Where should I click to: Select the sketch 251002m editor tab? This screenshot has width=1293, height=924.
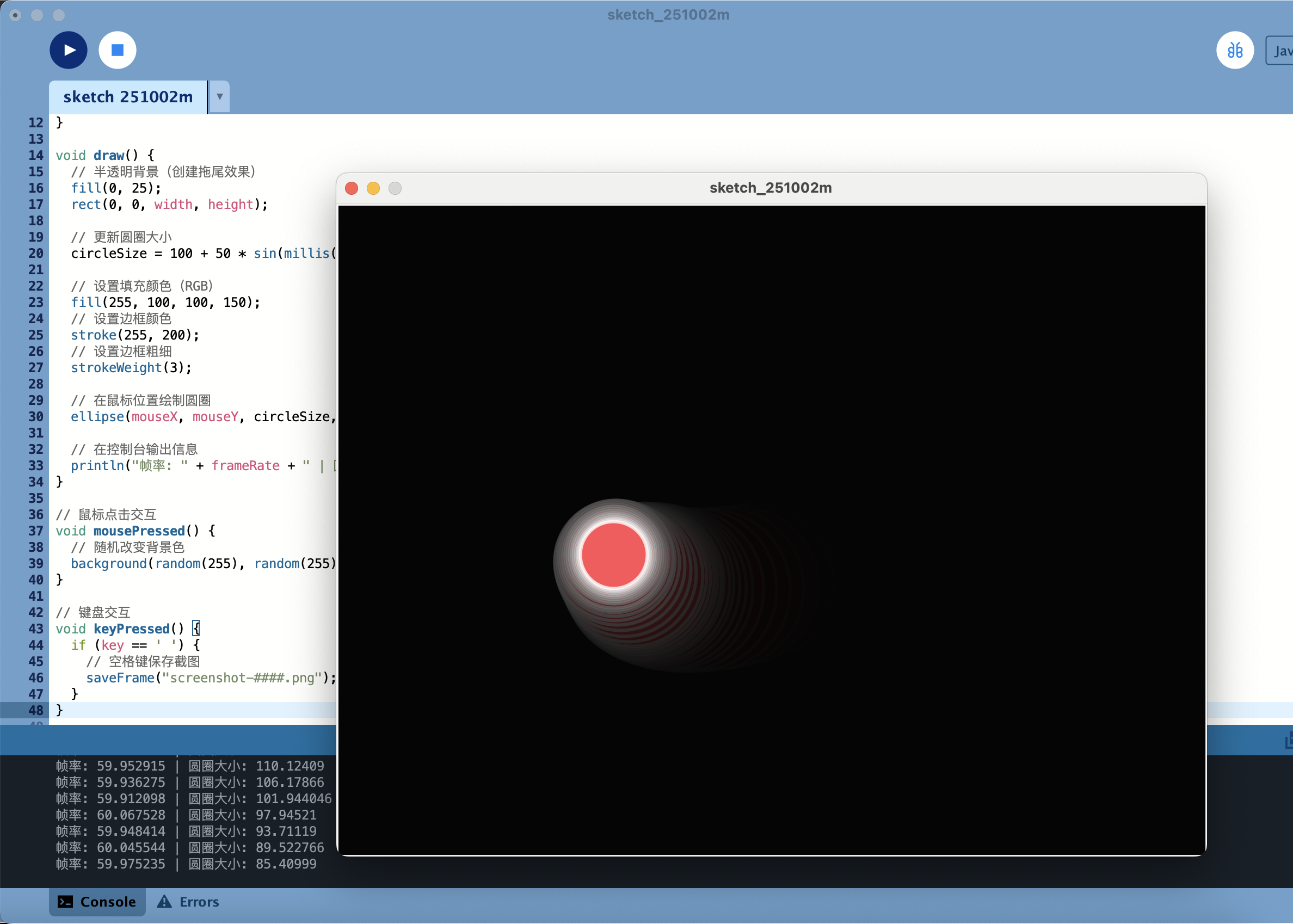(x=128, y=97)
